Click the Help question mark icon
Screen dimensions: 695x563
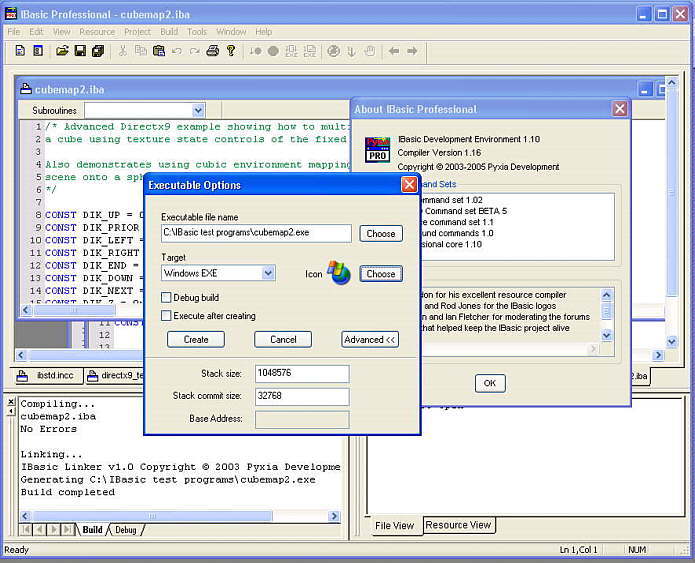coord(230,51)
